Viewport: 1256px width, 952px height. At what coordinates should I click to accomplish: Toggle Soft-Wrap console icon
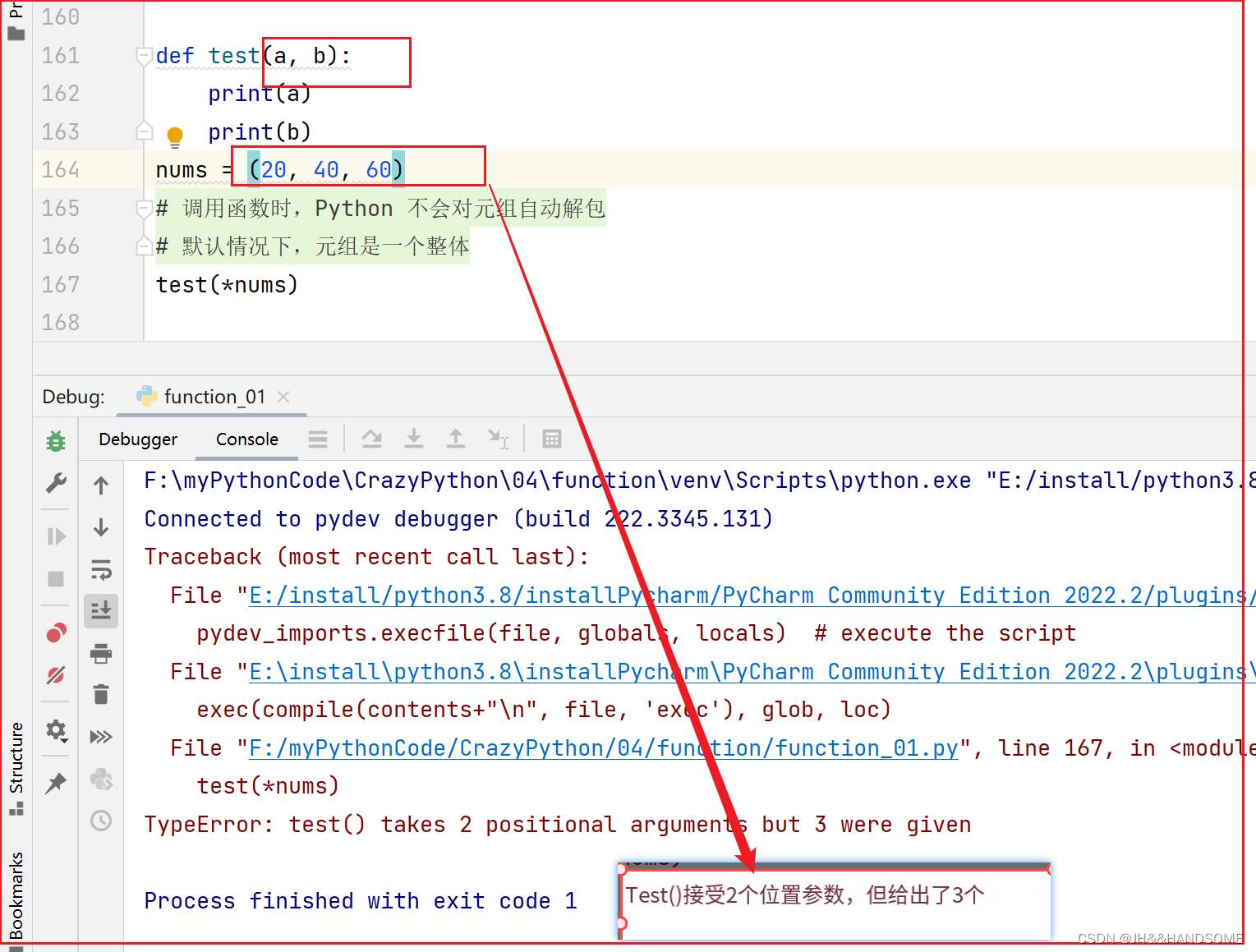tap(101, 569)
